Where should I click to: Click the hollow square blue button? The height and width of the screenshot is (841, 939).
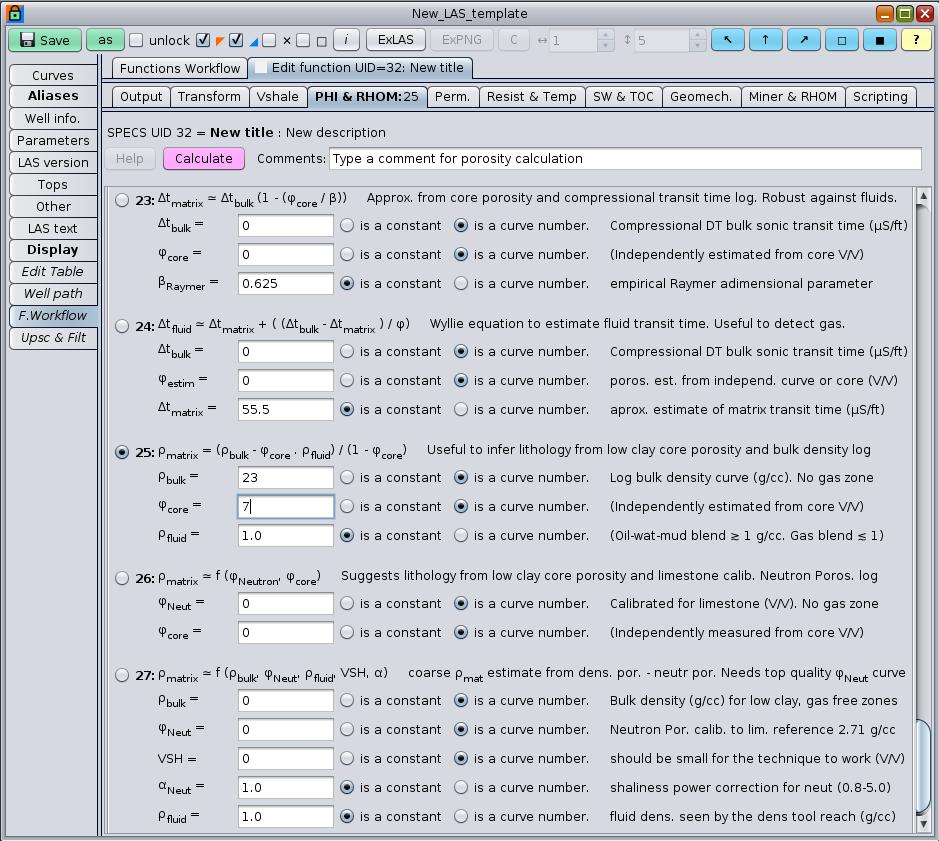842,40
